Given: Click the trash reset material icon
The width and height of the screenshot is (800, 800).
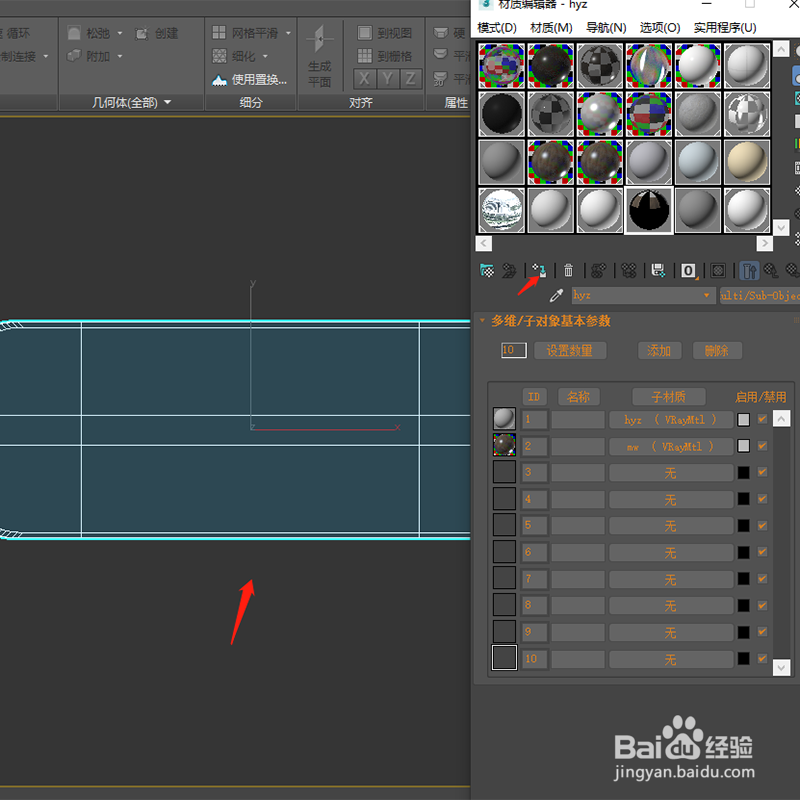Looking at the screenshot, I should (568, 270).
